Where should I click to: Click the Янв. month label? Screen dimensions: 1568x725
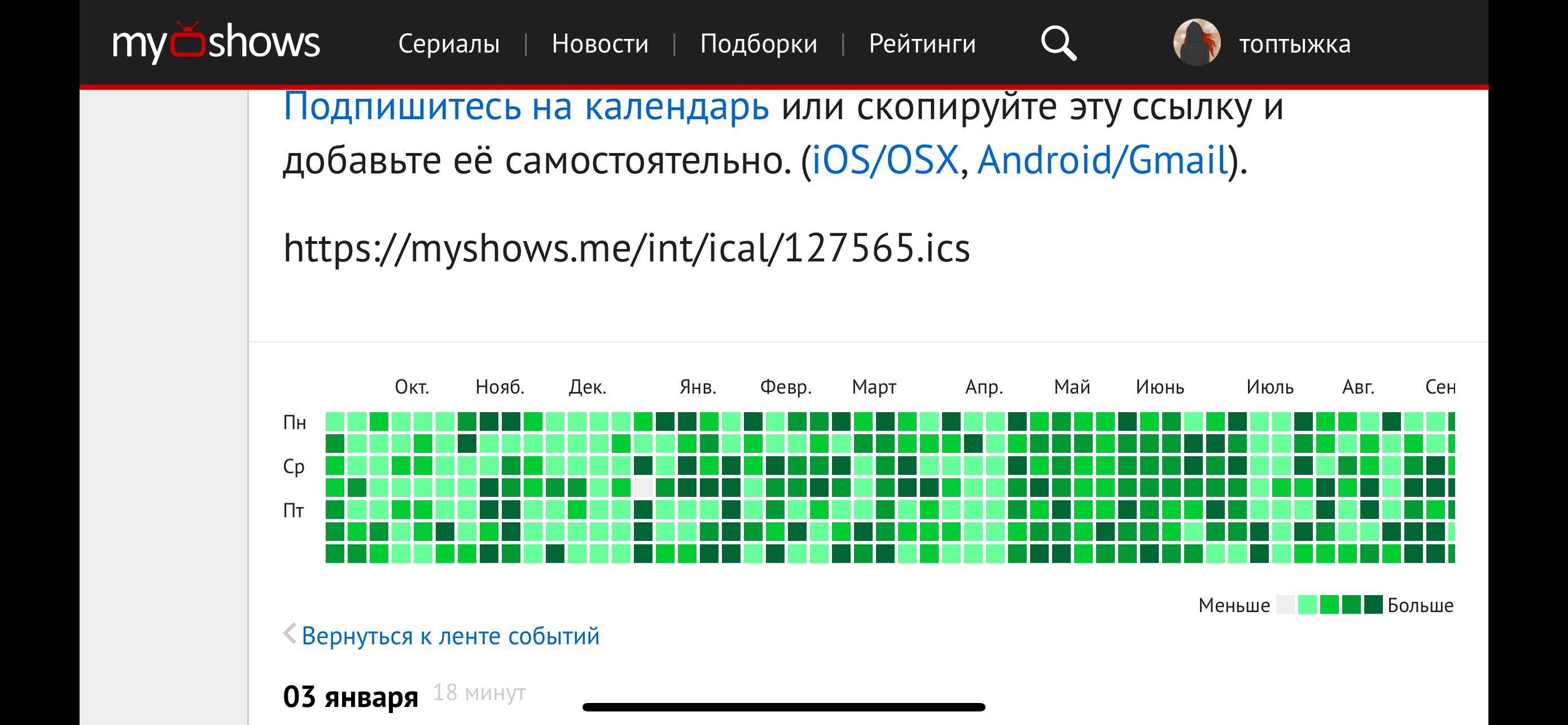698,387
